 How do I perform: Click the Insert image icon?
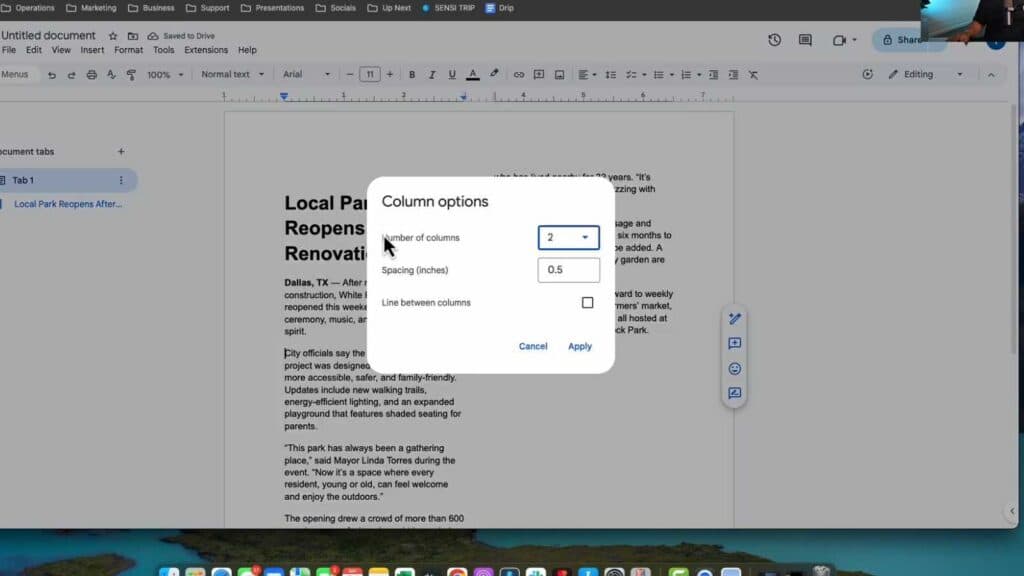tap(559, 74)
